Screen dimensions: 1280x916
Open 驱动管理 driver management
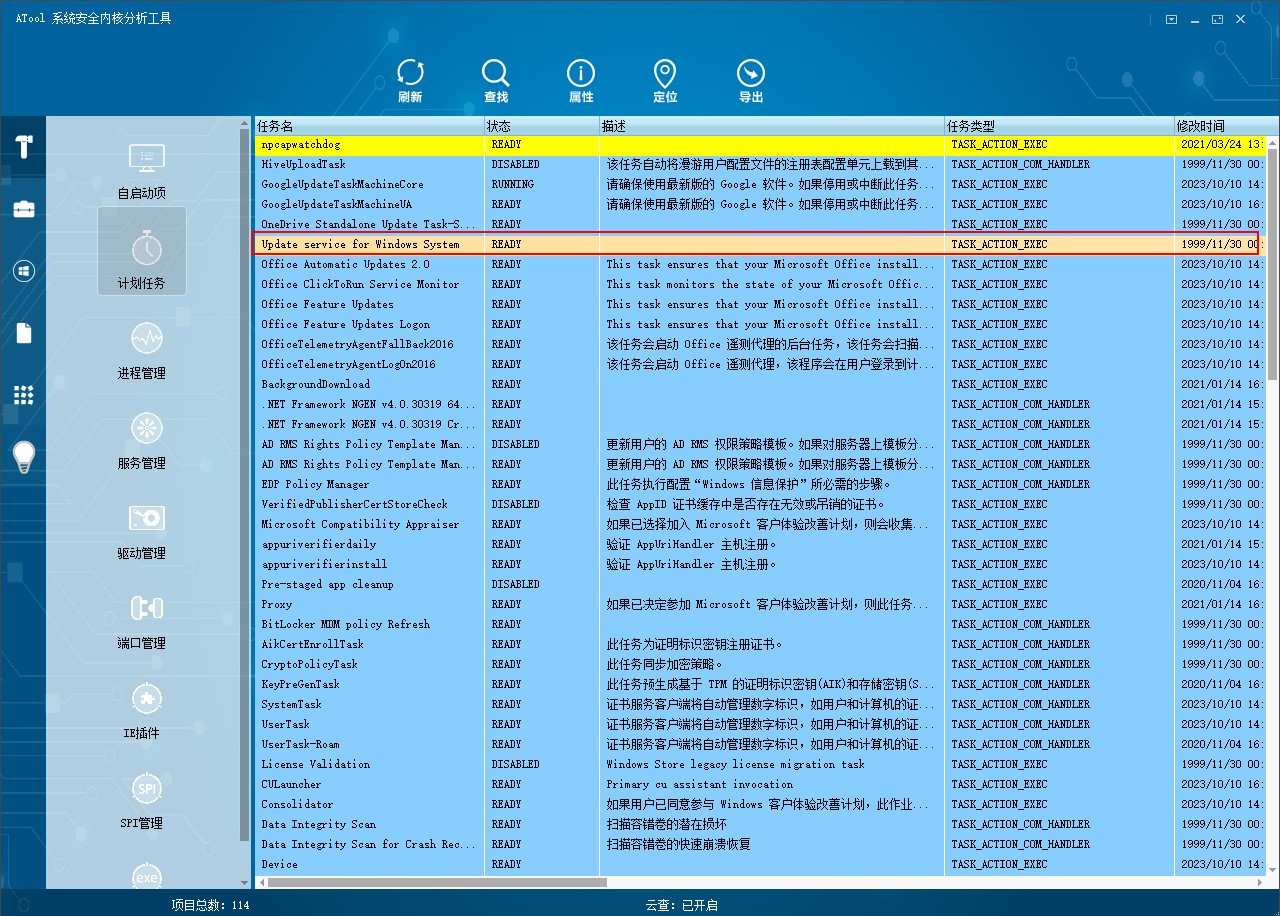142,530
